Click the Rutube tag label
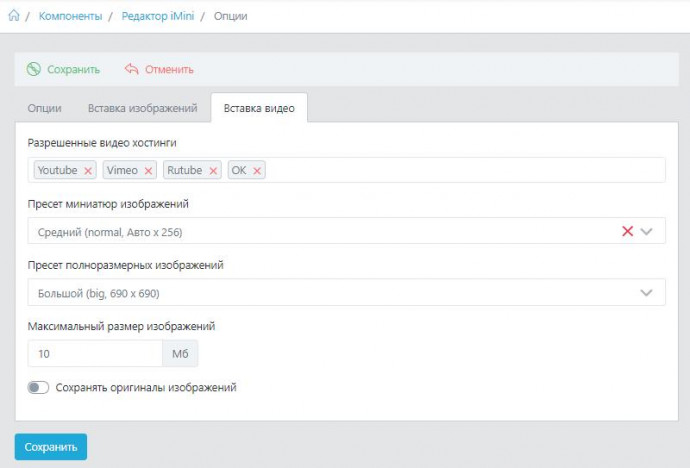The height and width of the screenshot is (468, 690). coord(185,170)
